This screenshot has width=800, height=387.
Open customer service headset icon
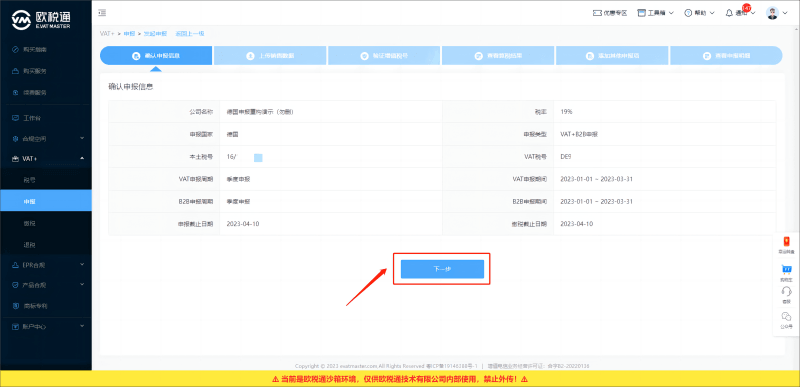point(786,291)
